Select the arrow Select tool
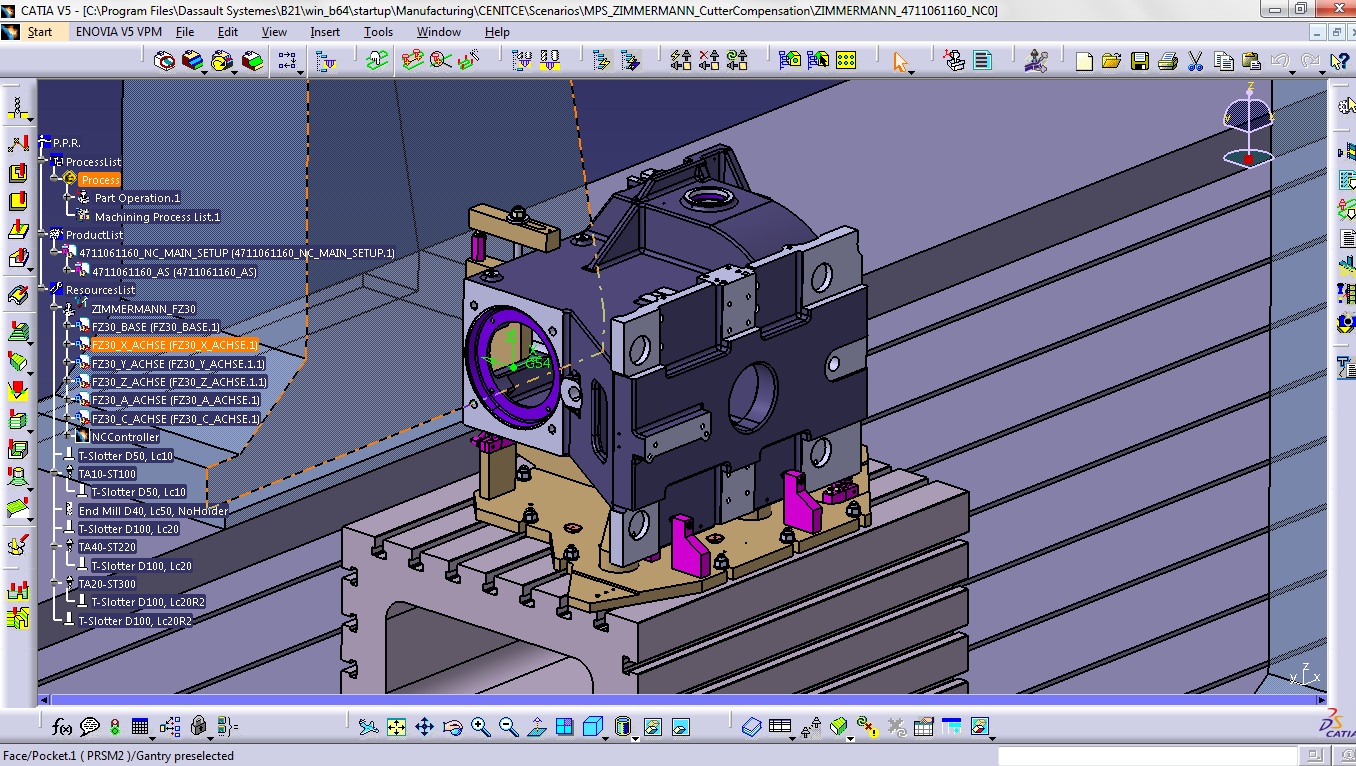This screenshot has height=766, width=1356. (901, 62)
